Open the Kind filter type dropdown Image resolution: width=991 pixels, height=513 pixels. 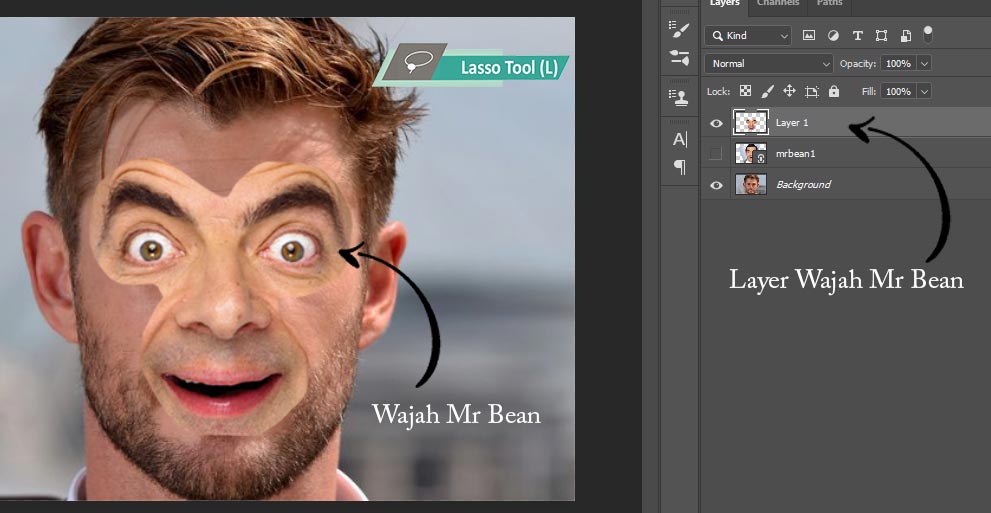(748, 36)
